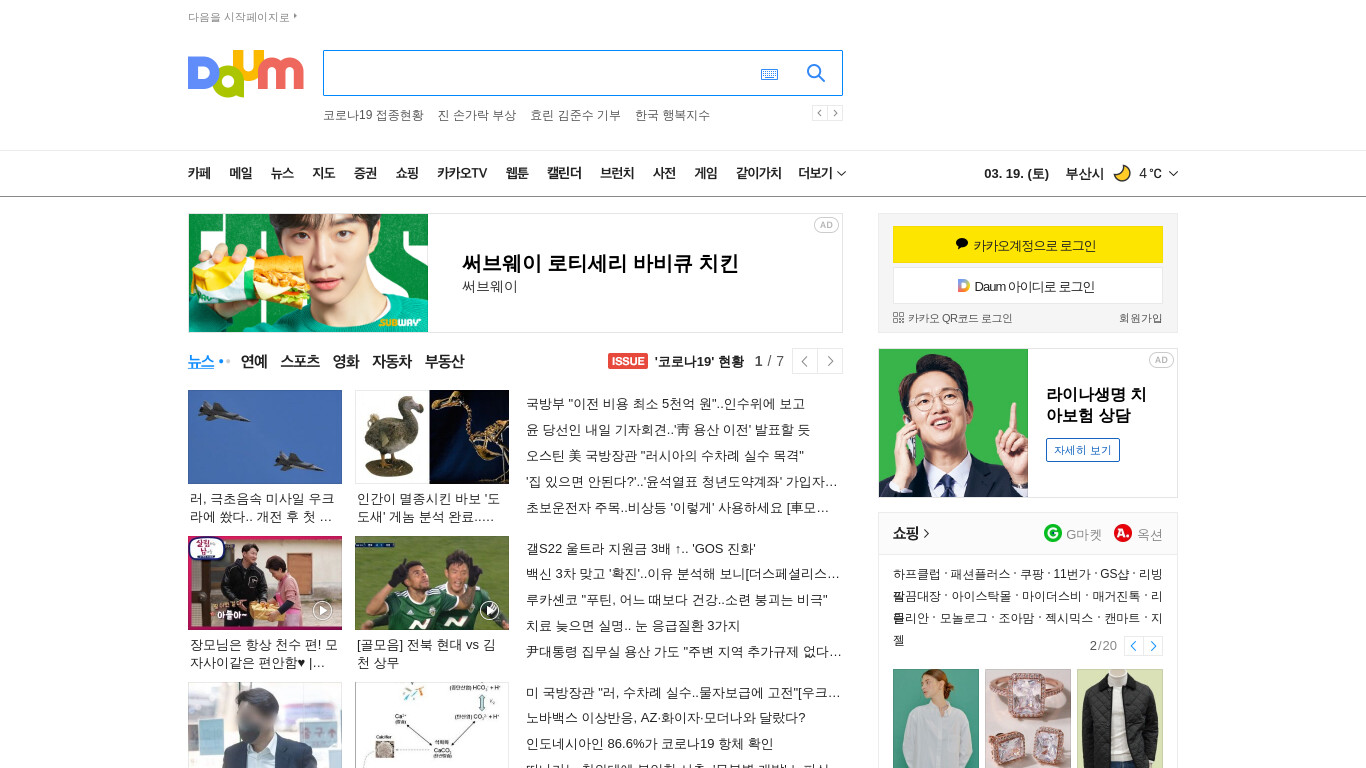Screen dimensions: 1366x768
Task: Switch to the 부동산 tab
Action: (x=444, y=361)
